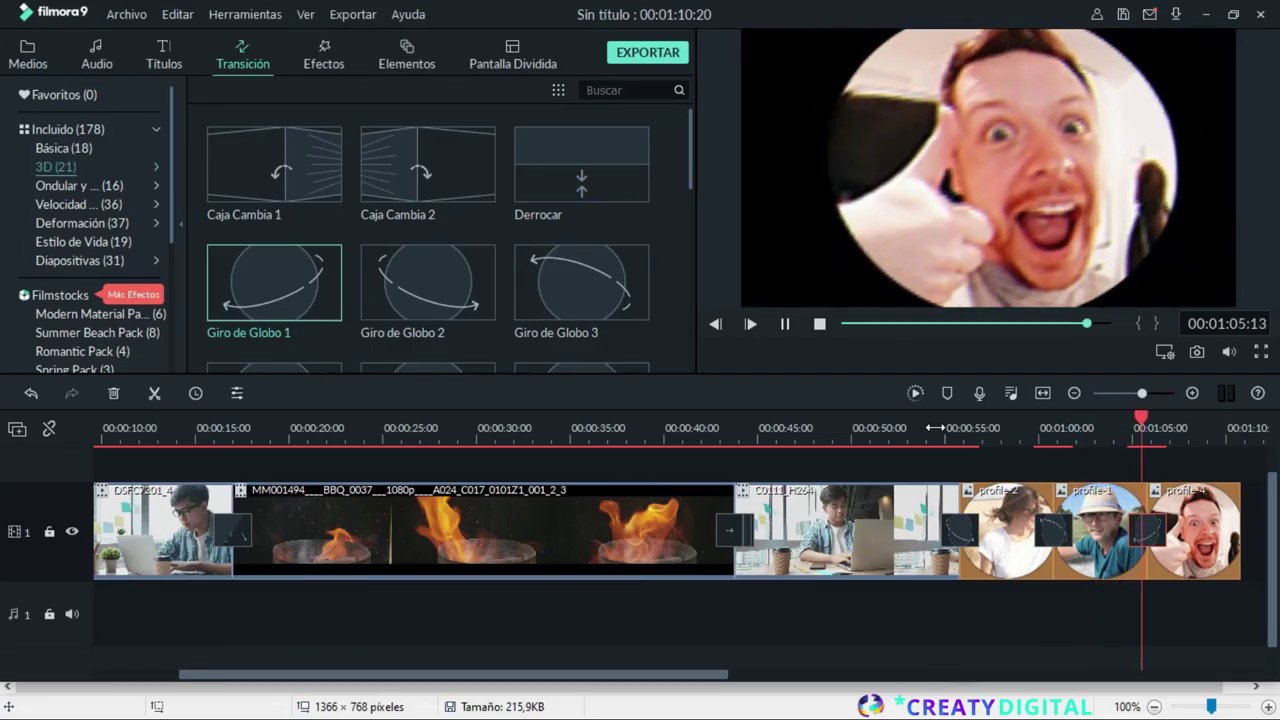Step back one frame in preview

[715, 324]
